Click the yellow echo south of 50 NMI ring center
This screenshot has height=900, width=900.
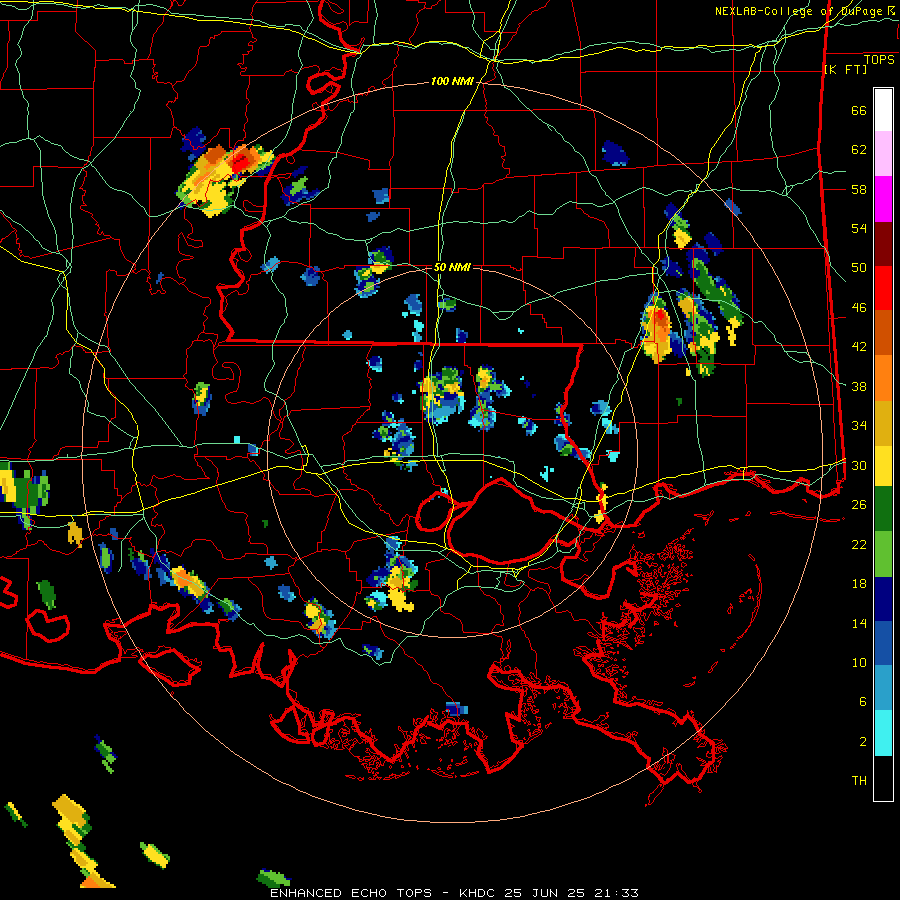[399, 590]
